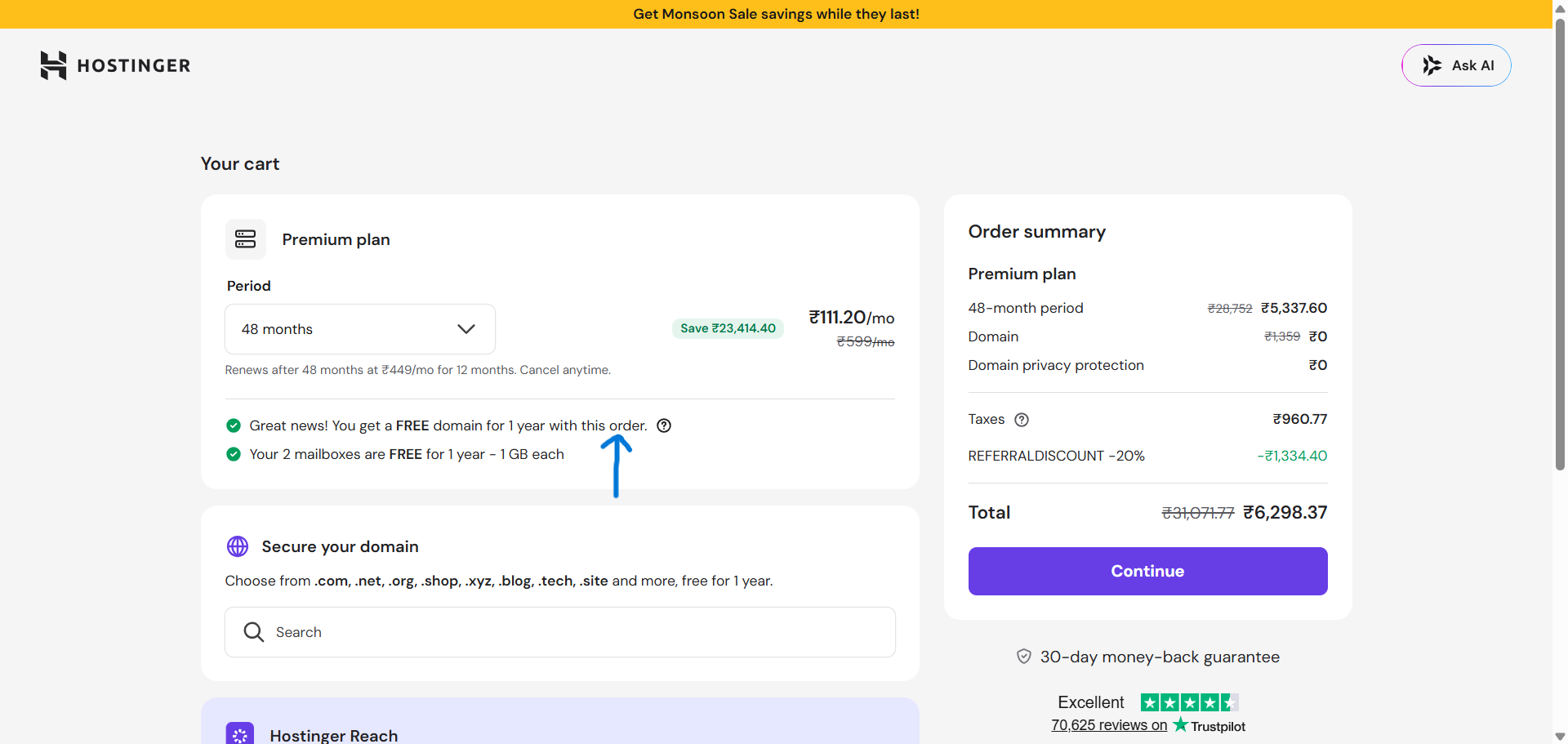Click the Domain privacy protection line
The height and width of the screenshot is (744, 1568).
(x=1056, y=365)
